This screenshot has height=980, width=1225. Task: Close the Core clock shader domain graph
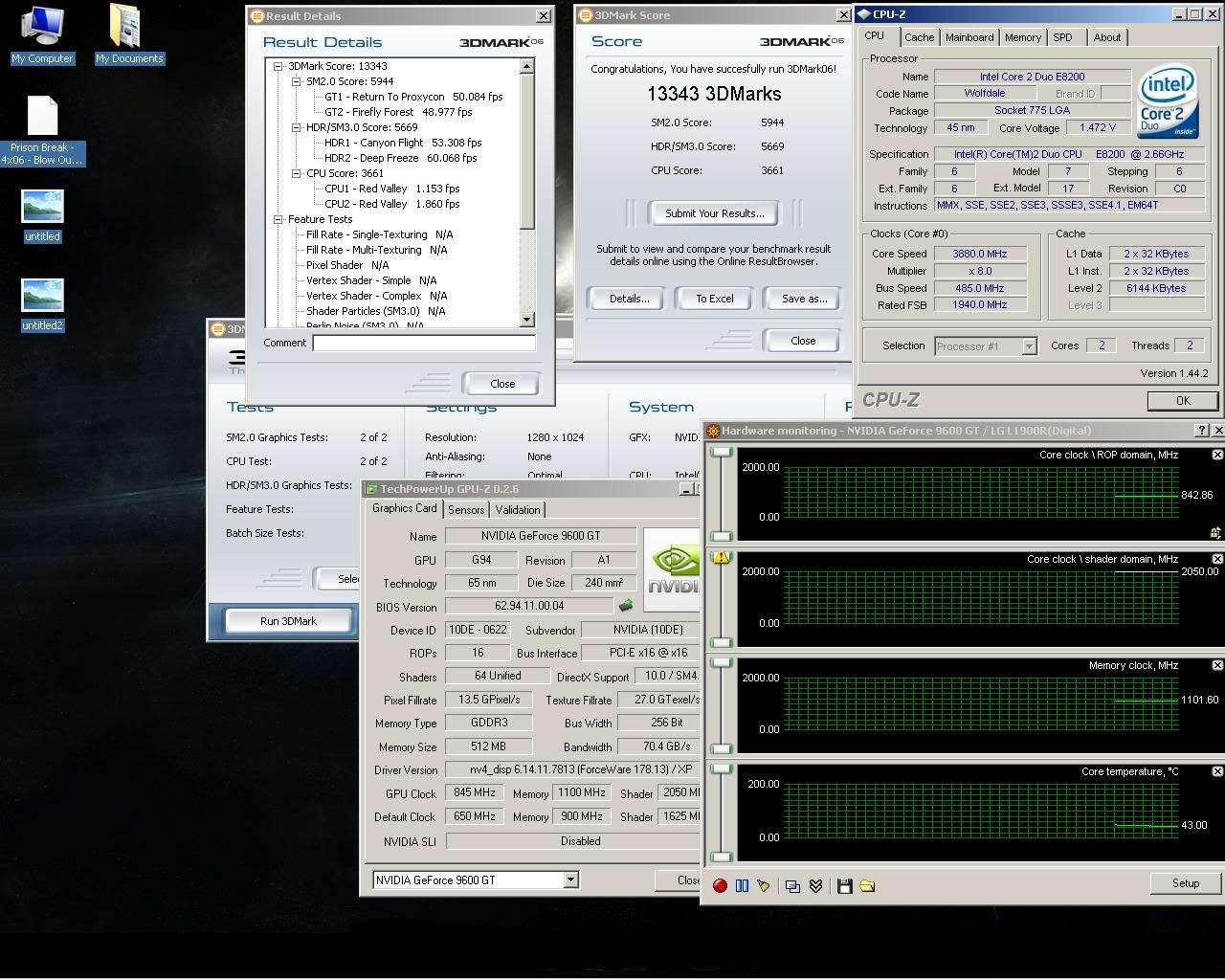(x=1217, y=559)
